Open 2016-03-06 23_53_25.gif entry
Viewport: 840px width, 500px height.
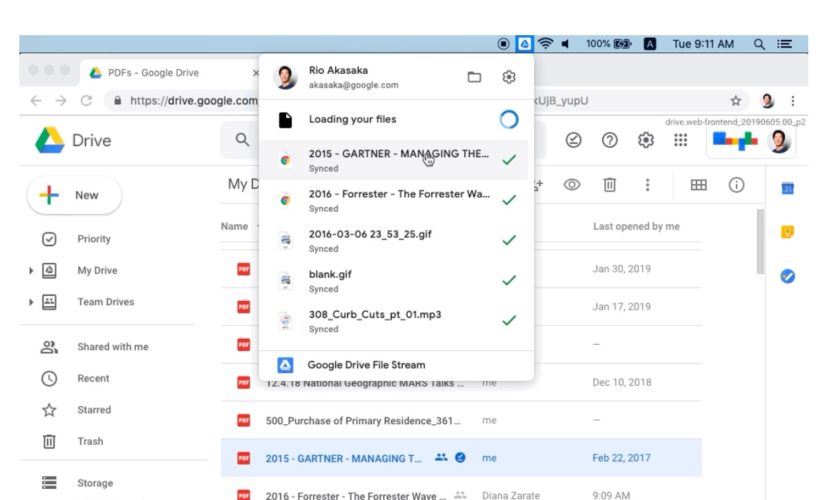tap(394, 241)
